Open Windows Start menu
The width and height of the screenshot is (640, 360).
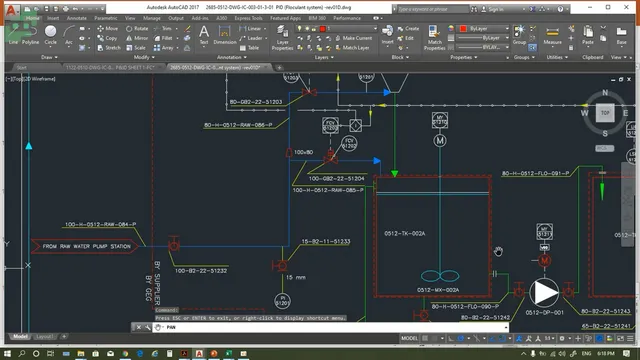7,353
